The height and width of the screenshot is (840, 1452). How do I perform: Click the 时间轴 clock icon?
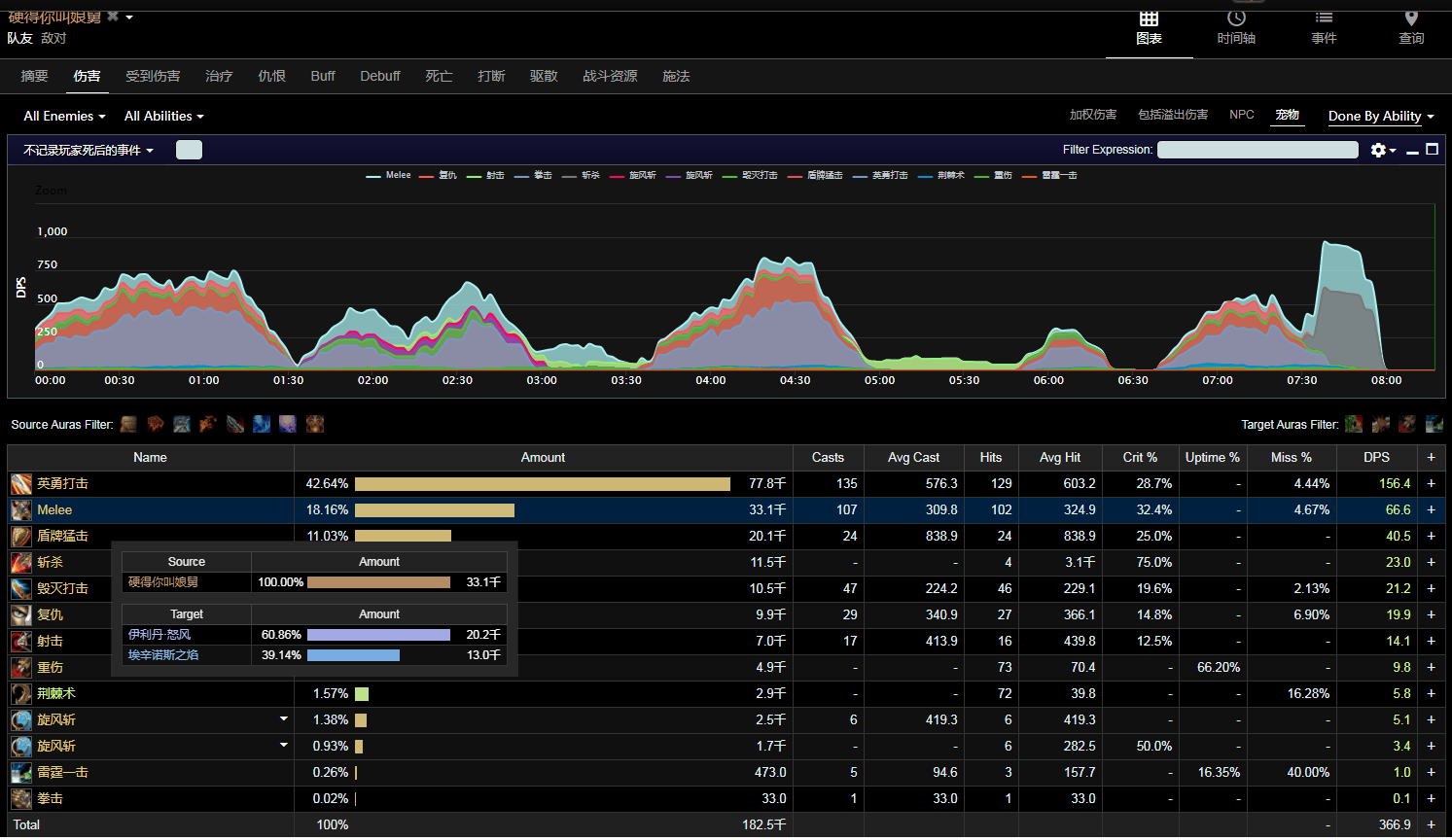(1236, 18)
